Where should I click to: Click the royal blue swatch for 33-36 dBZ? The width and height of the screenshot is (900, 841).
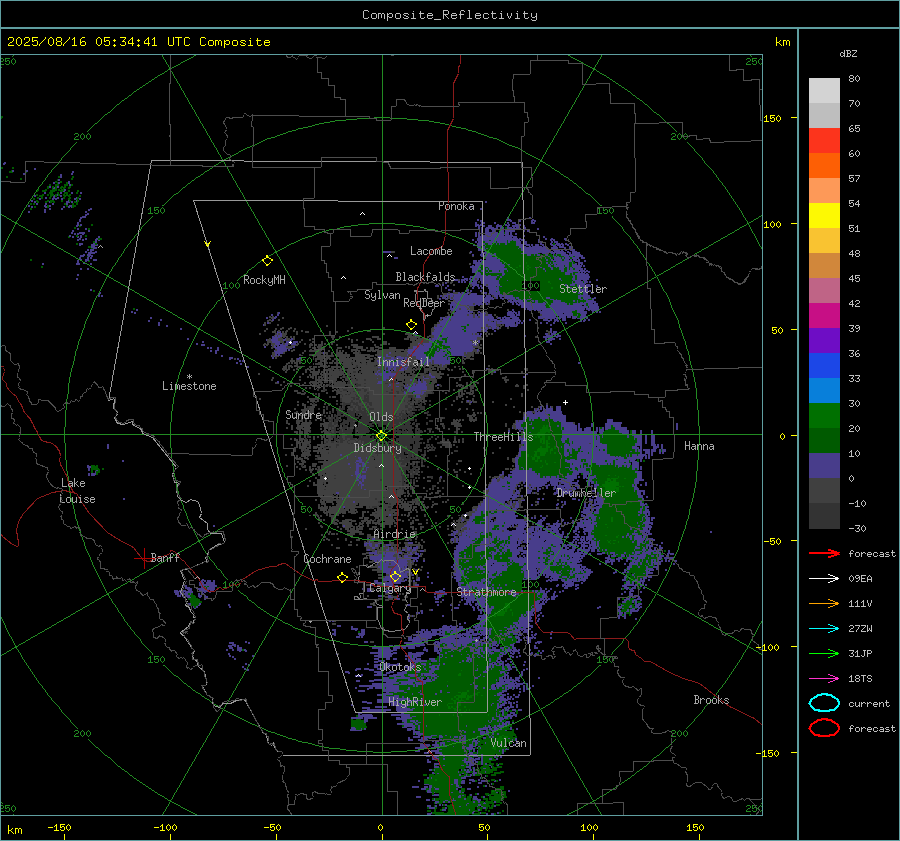click(x=824, y=366)
